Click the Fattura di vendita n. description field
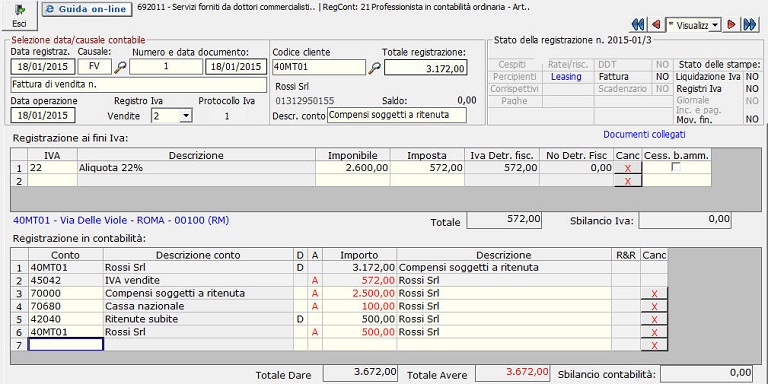Viewport: 768px width, 384px height. [x=139, y=84]
